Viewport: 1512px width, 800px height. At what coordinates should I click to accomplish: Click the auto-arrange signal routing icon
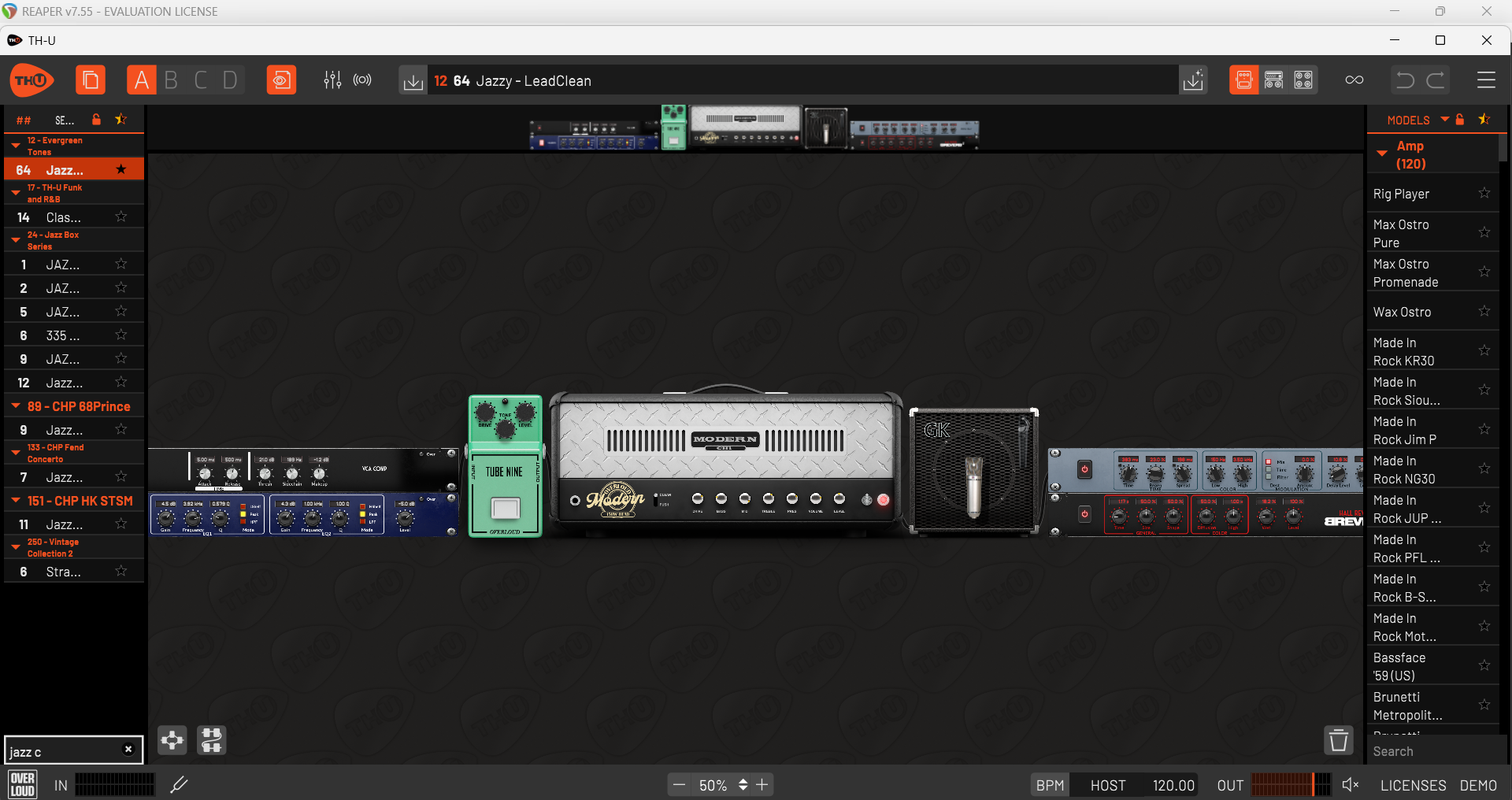212,740
